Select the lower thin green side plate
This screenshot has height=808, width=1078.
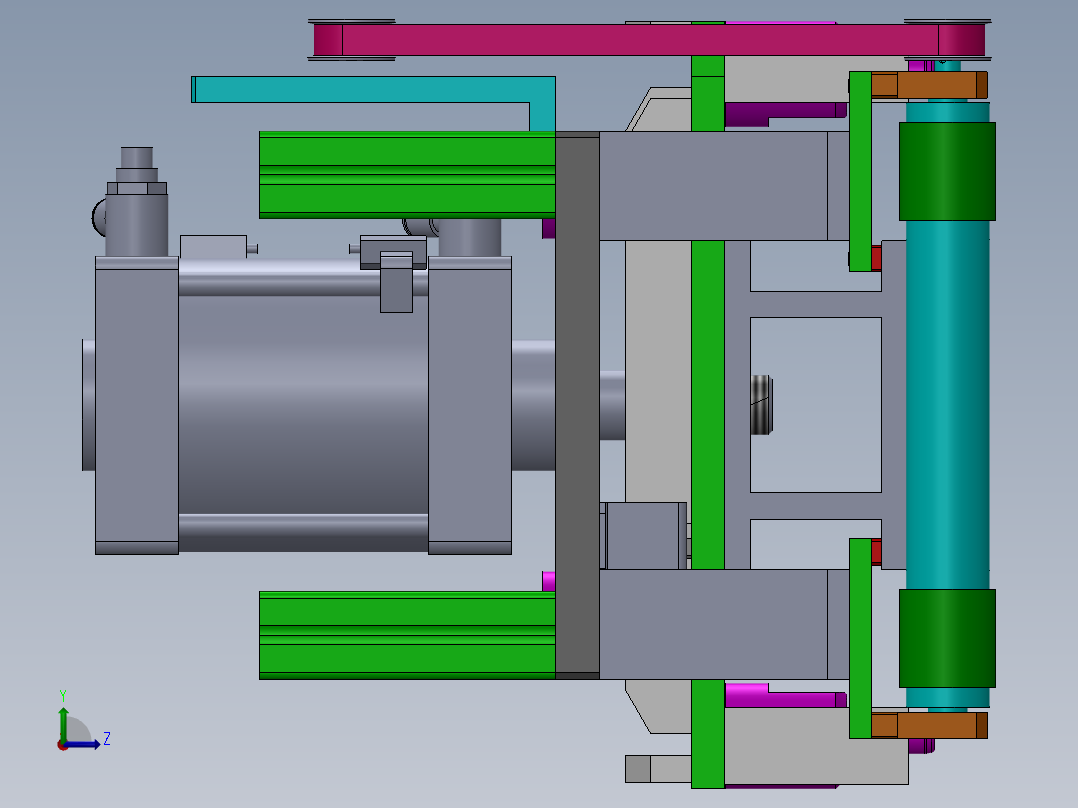860,638
